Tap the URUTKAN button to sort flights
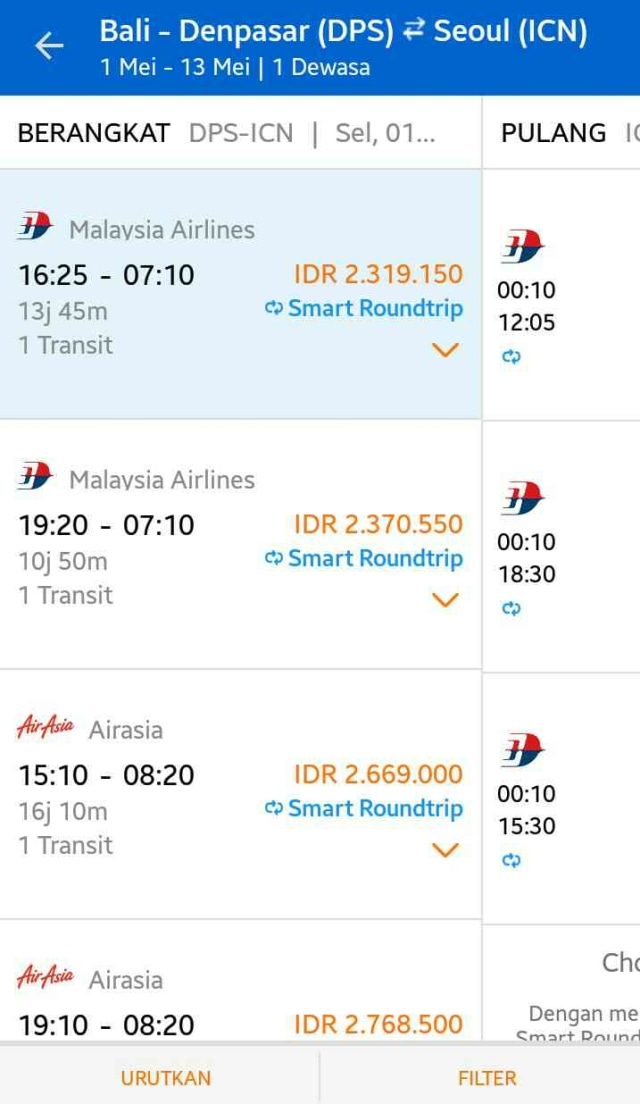The height and width of the screenshot is (1104, 640). [x=166, y=1078]
